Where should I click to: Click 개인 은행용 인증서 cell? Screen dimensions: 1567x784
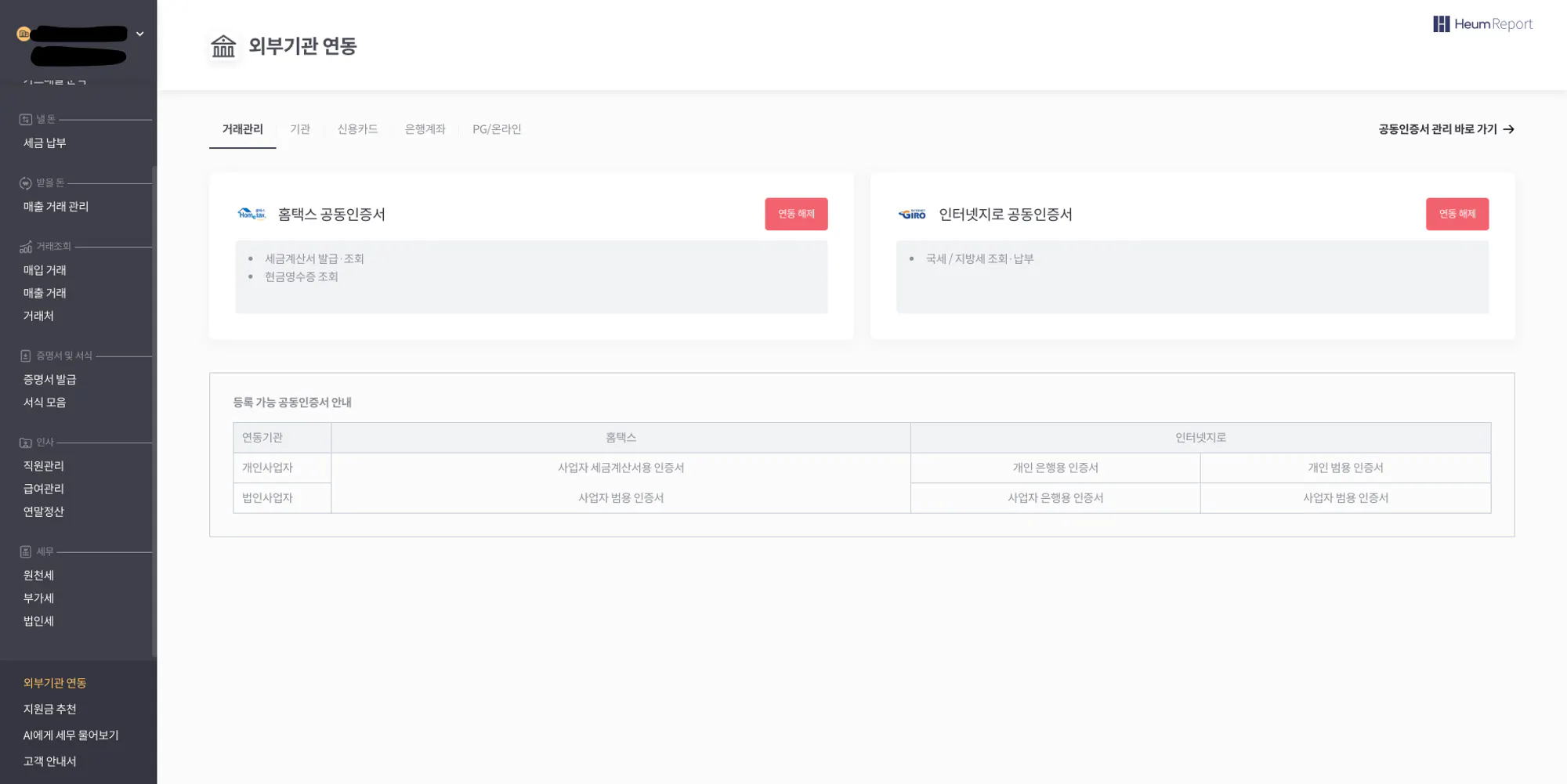pyautogui.click(x=1055, y=468)
